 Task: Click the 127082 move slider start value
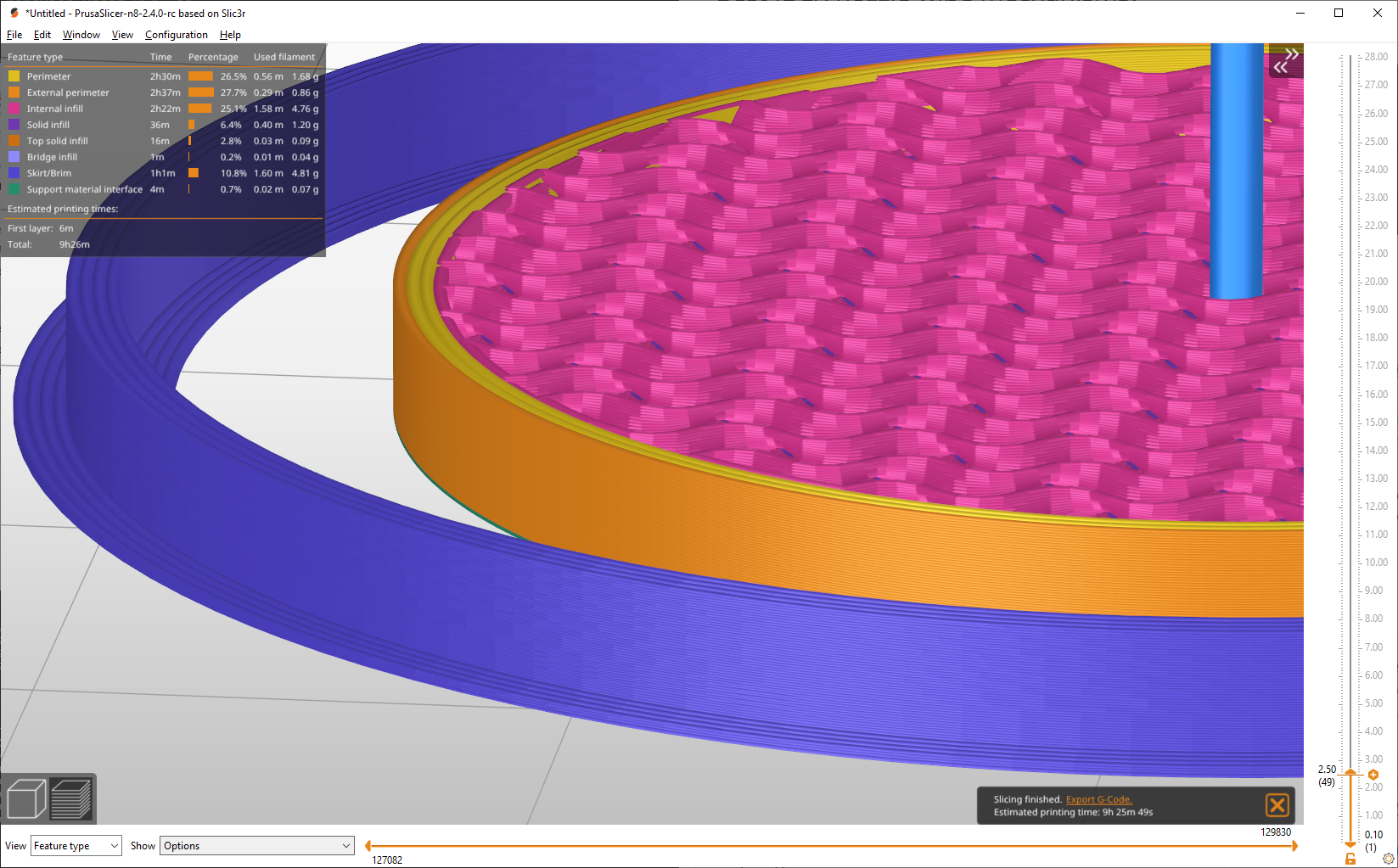pos(387,860)
